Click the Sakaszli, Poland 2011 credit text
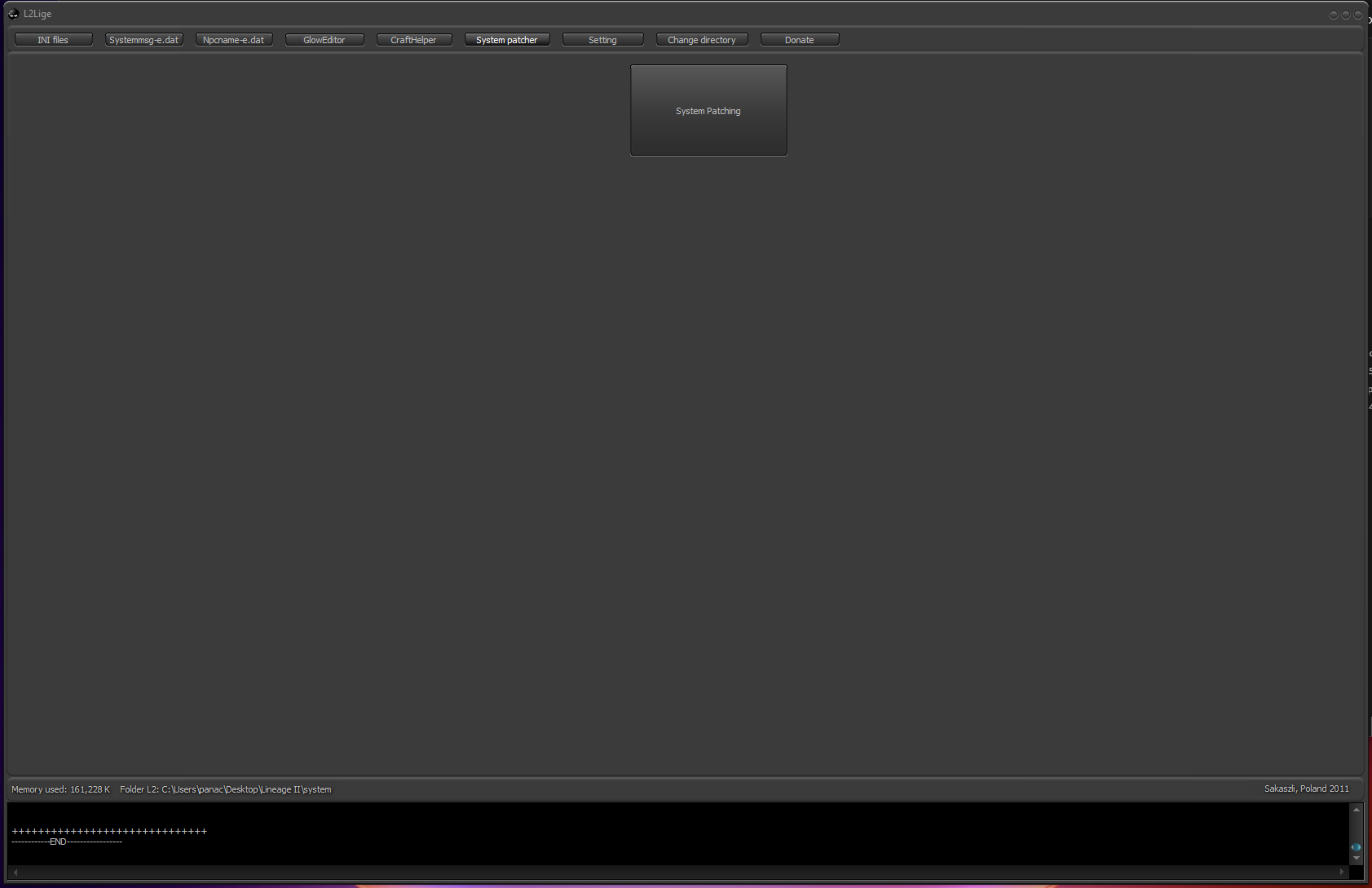The image size is (1372, 888). coord(1306,789)
